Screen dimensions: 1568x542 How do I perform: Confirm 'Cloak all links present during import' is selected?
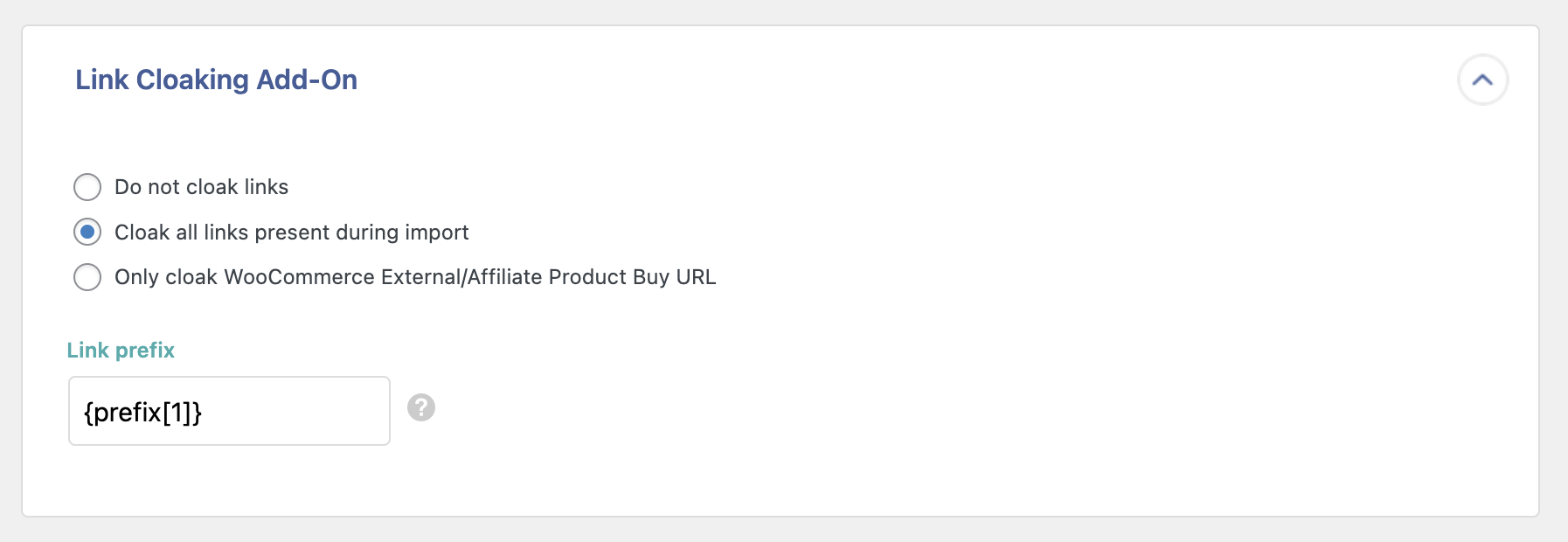coord(87,232)
